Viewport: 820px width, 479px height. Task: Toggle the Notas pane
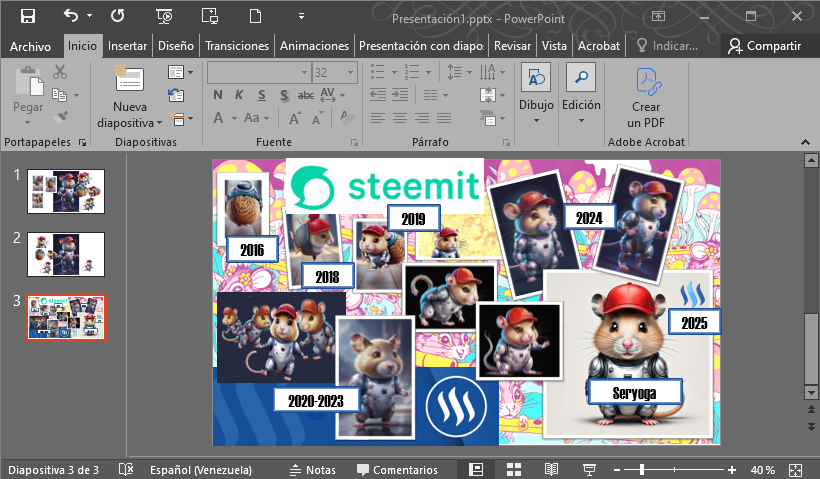[x=312, y=469]
